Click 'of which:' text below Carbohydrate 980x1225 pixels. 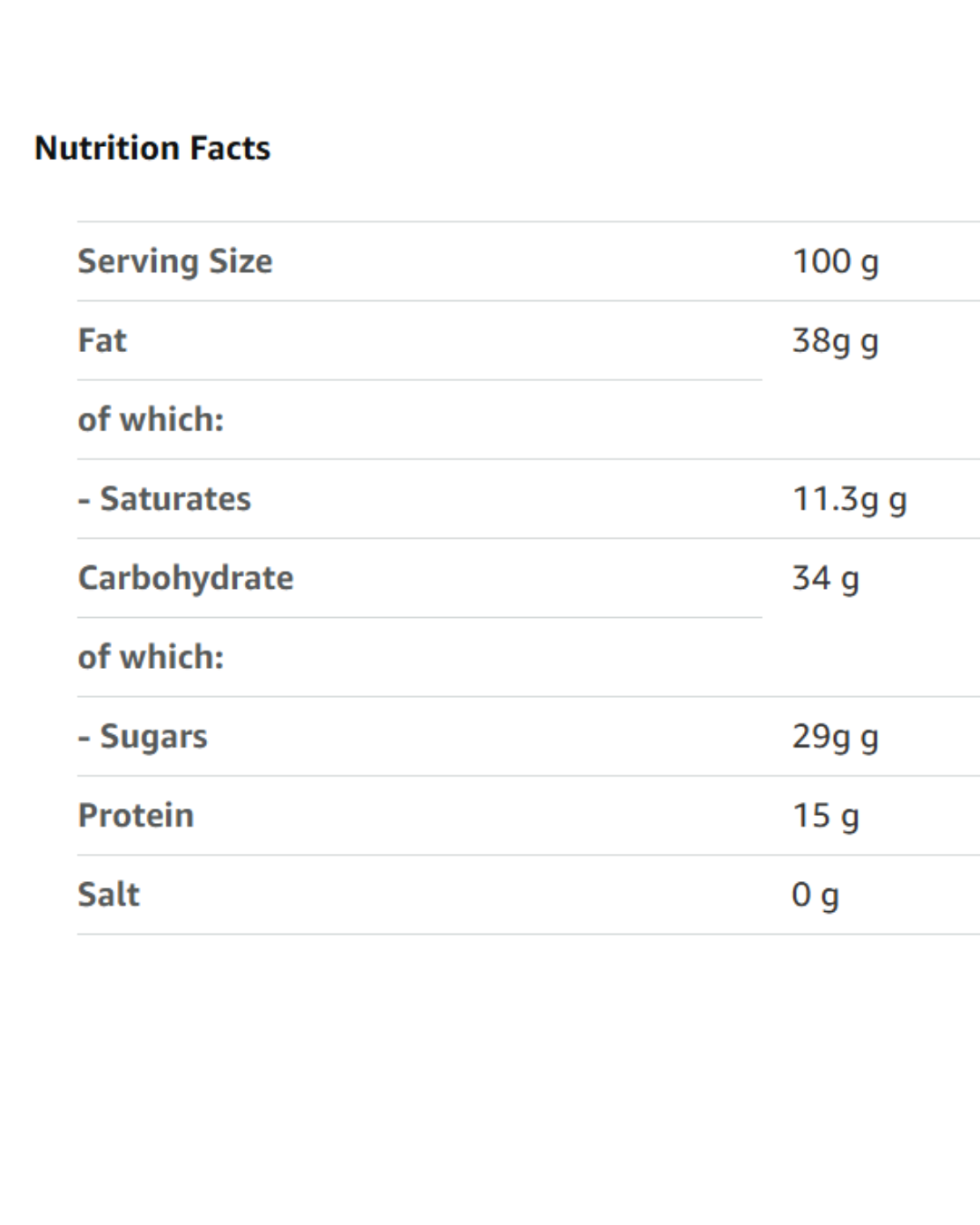coord(151,657)
